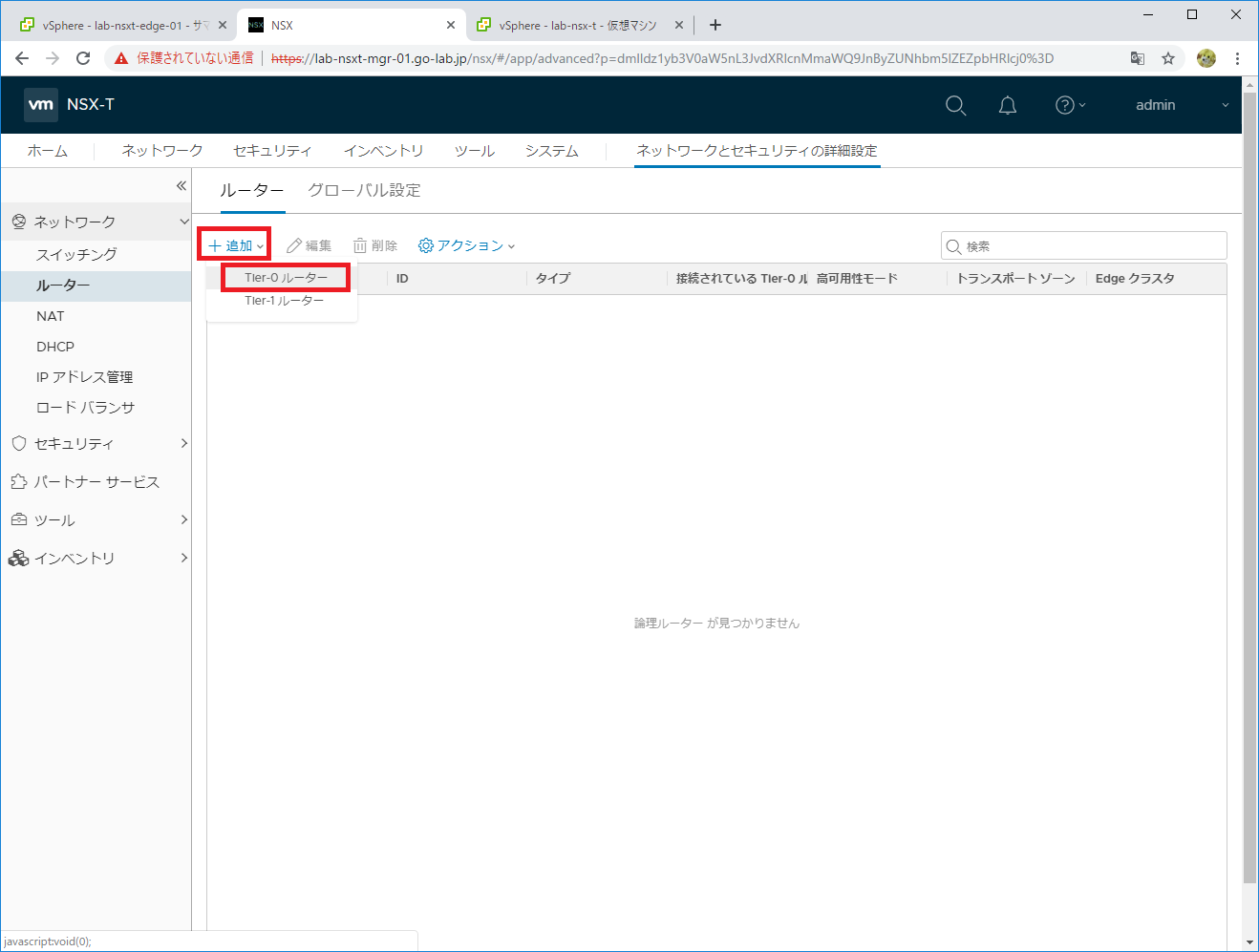
Task: Open the notifications bell icon
Action: [1008, 105]
